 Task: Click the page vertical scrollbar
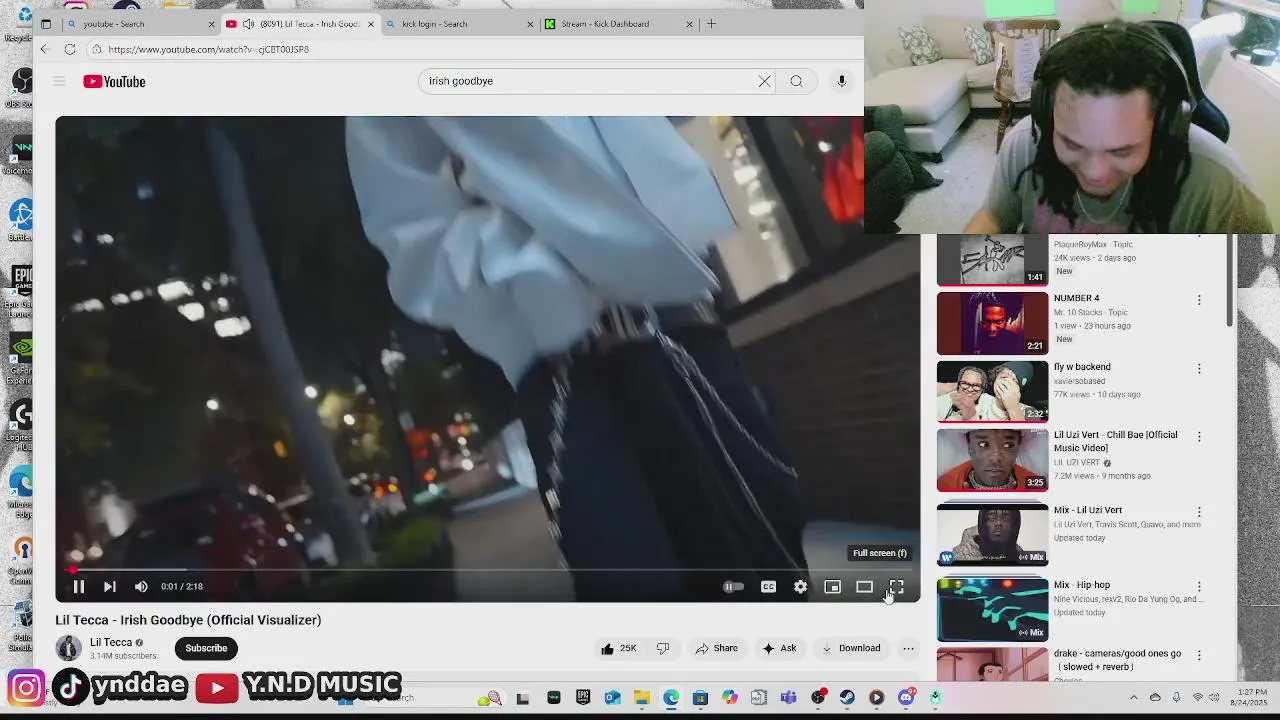[x=1230, y=280]
